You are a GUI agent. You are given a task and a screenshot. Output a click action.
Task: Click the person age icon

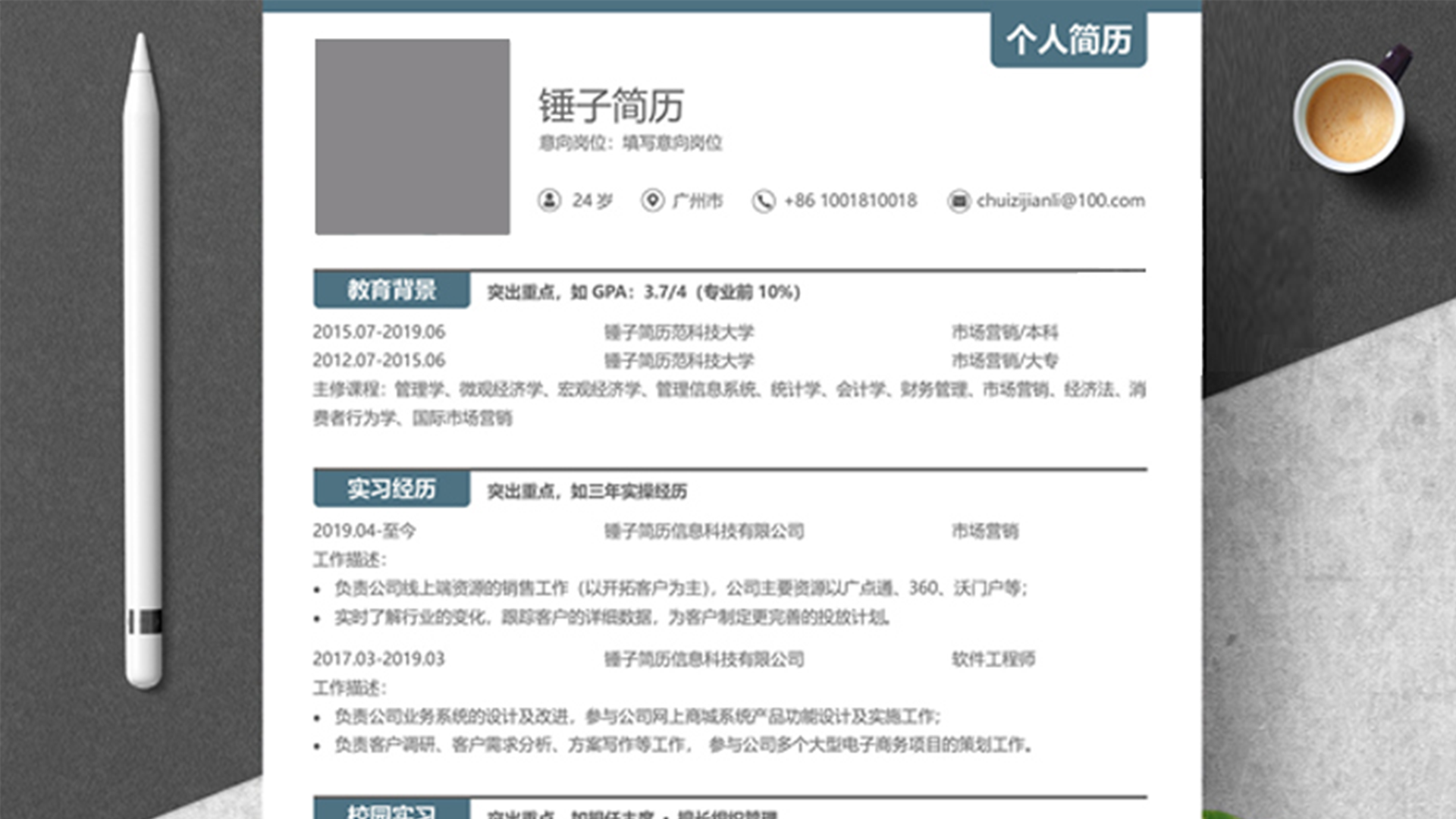[x=549, y=200]
